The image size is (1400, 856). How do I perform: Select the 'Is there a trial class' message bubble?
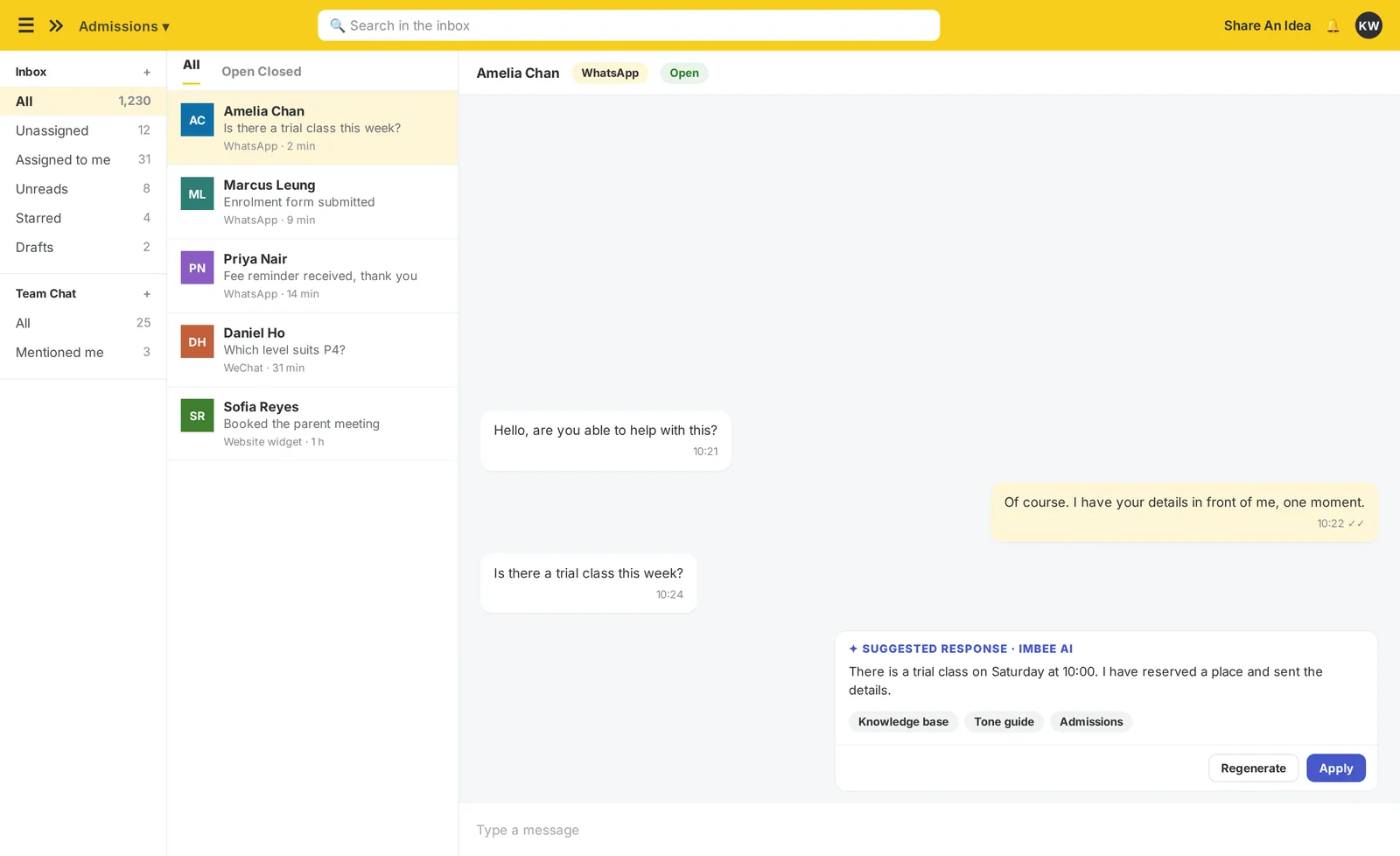tap(588, 583)
